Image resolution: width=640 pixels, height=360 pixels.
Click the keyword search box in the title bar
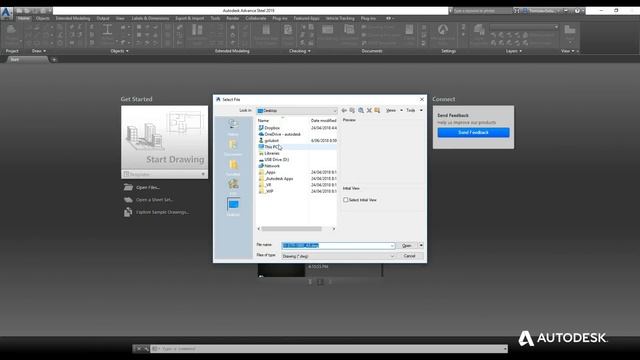click(x=481, y=11)
